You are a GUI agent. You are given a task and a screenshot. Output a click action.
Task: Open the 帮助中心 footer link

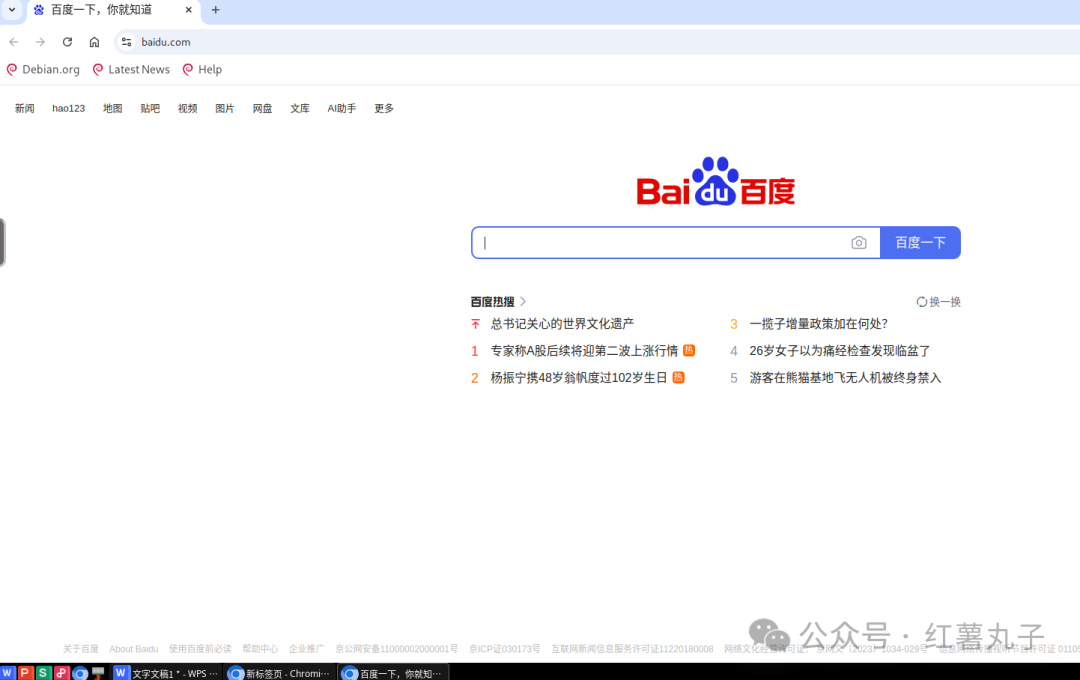coord(260,649)
